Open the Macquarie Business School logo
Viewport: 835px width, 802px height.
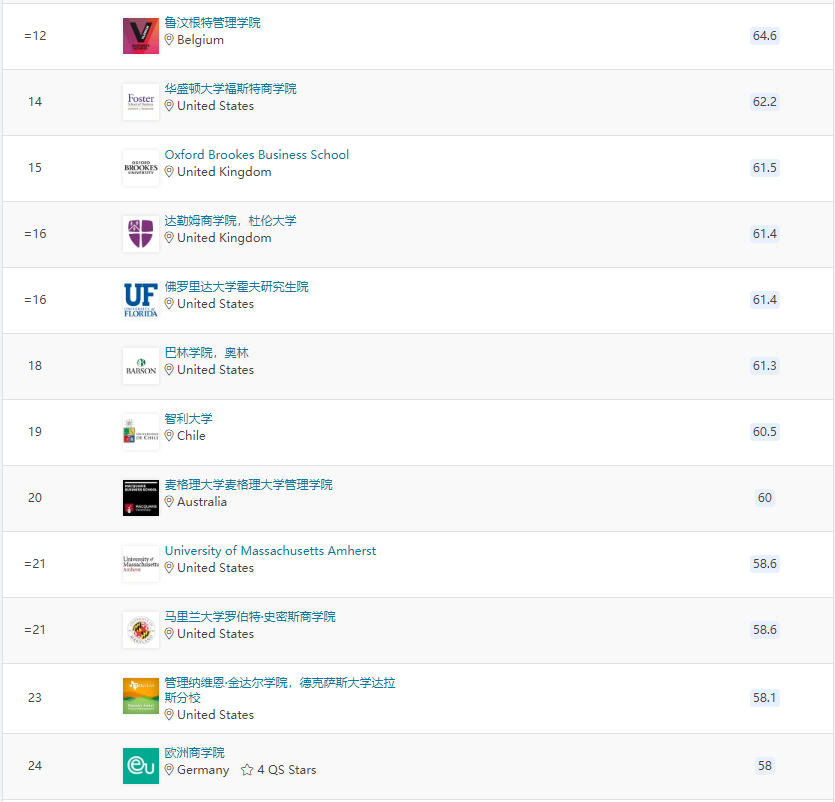[141, 498]
